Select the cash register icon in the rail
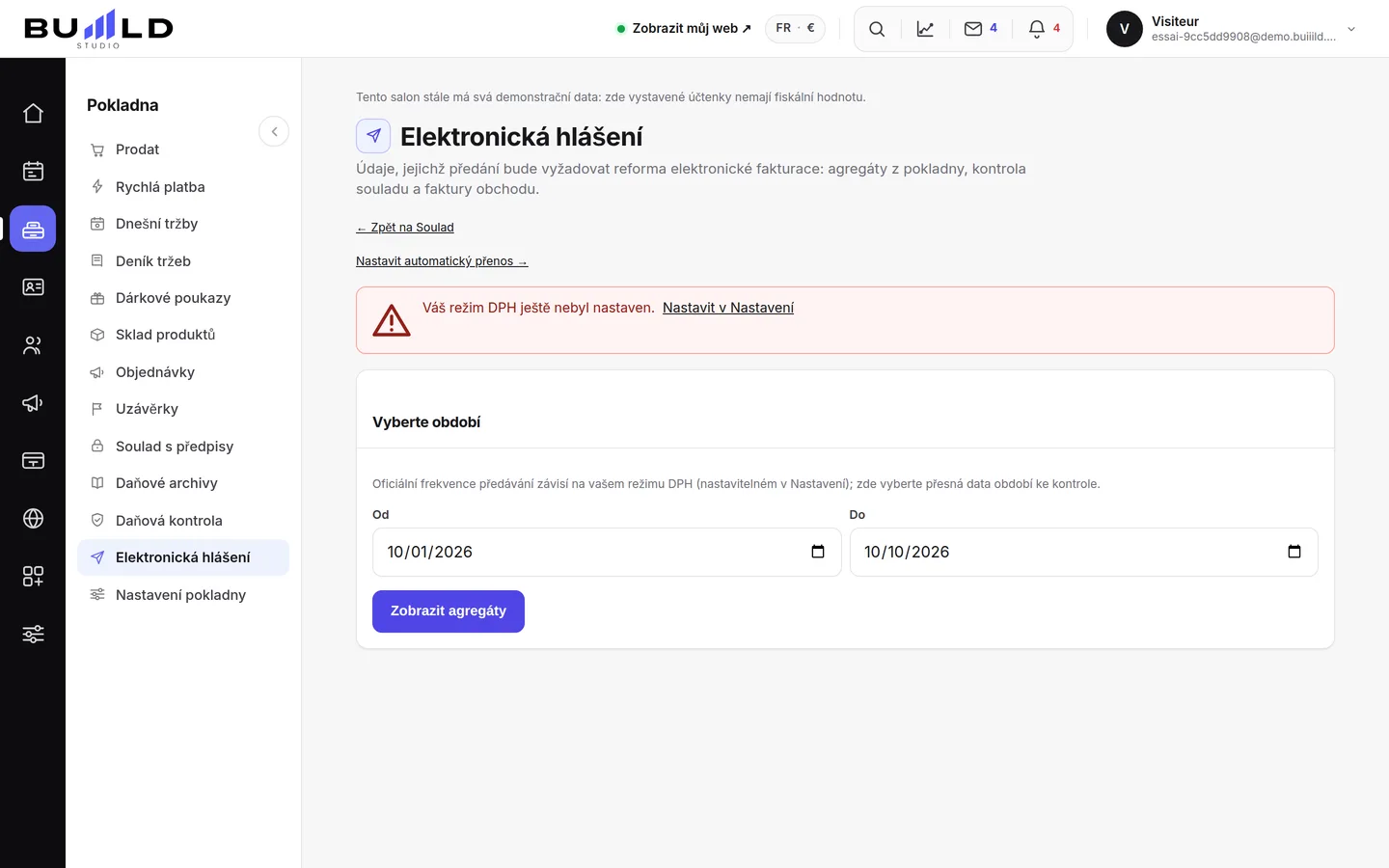Screen dimensions: 1389x868 [33, 229]
